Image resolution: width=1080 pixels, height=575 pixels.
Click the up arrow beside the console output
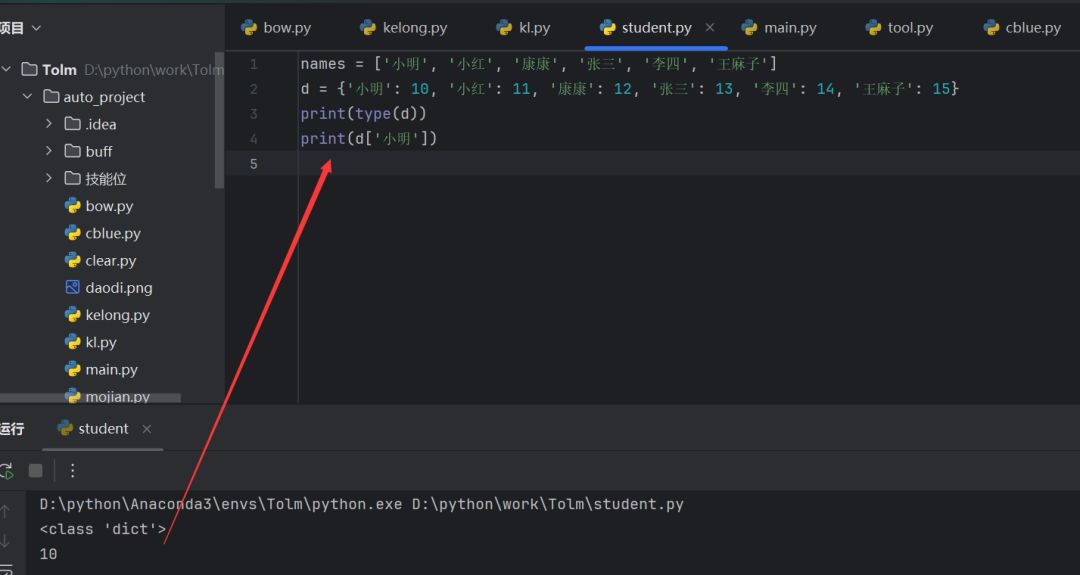pos(6,512)
